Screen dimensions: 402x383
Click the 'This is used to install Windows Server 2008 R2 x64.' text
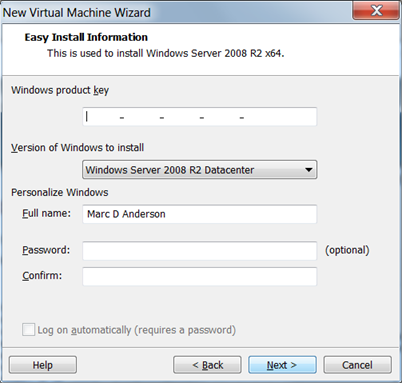pos(166,53)
